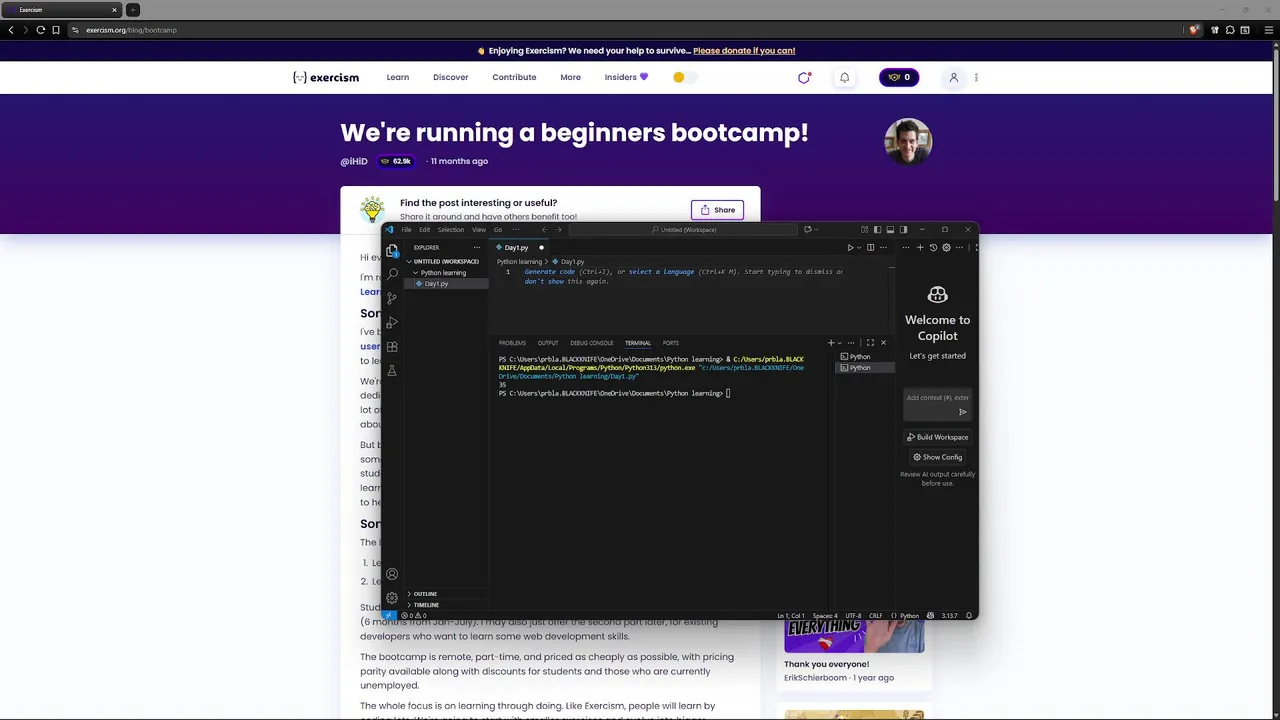1280x720 pixels.
Task: Open Explorer views and more actions menu
Action: point(476,247)
